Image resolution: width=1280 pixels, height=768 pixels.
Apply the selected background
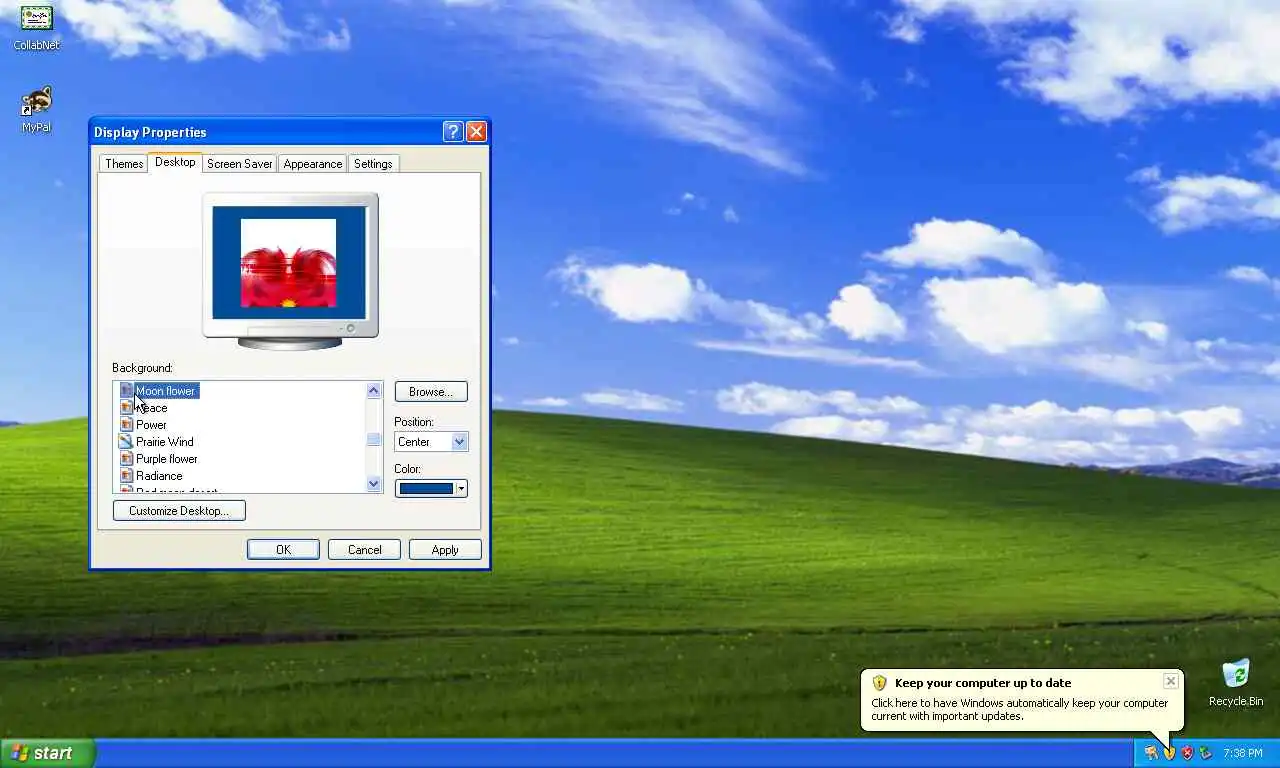[445, 550]
